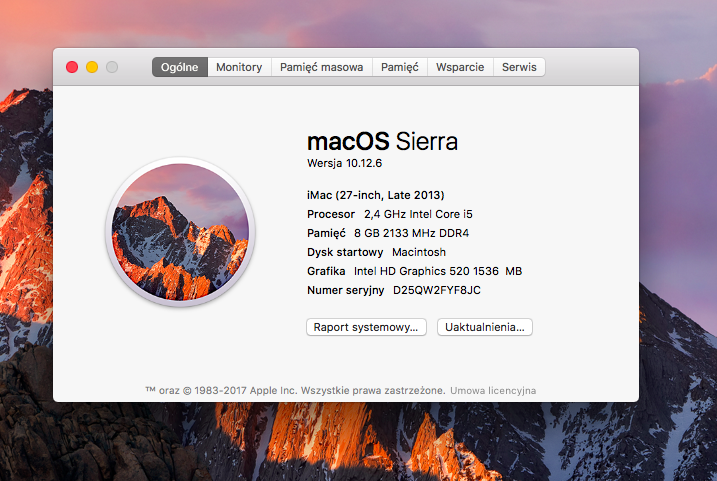Viewport: 717px width, 481px height.
Task: Switch to the Ogólne tab
Action: (180, 67)
